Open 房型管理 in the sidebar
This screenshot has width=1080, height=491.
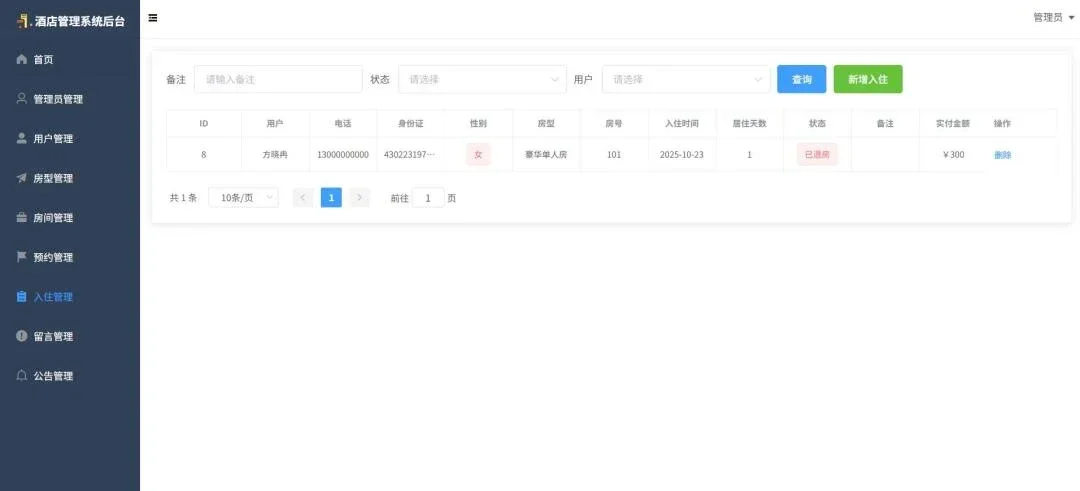click(70, 178)
